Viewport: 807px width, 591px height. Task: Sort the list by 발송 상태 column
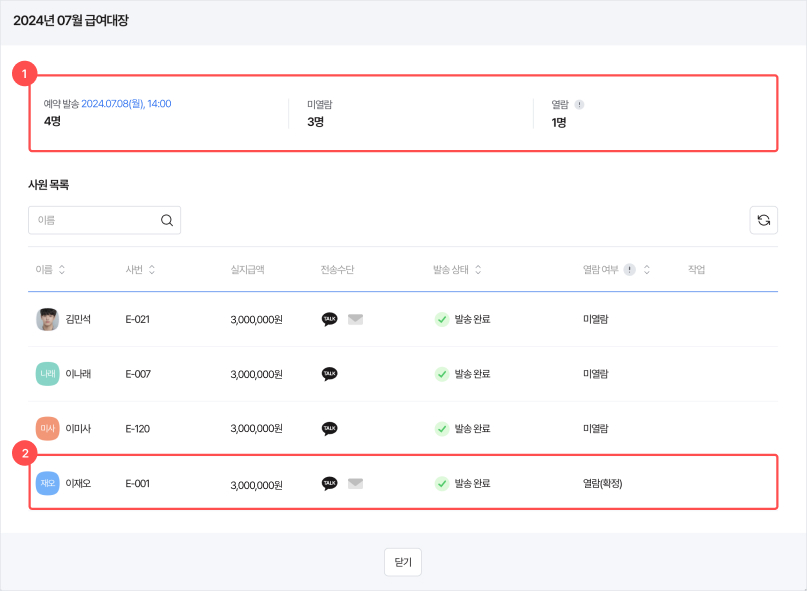click(478, 270)
